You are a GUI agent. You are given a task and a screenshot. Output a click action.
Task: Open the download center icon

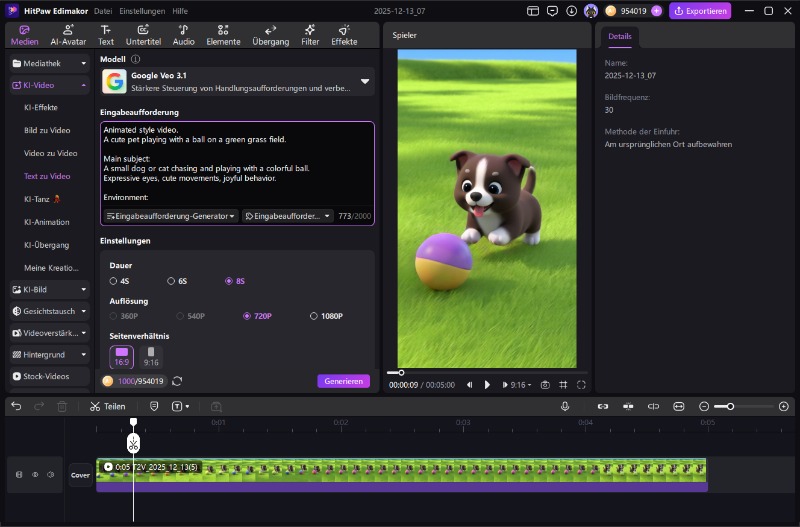(x=571, y=11)
